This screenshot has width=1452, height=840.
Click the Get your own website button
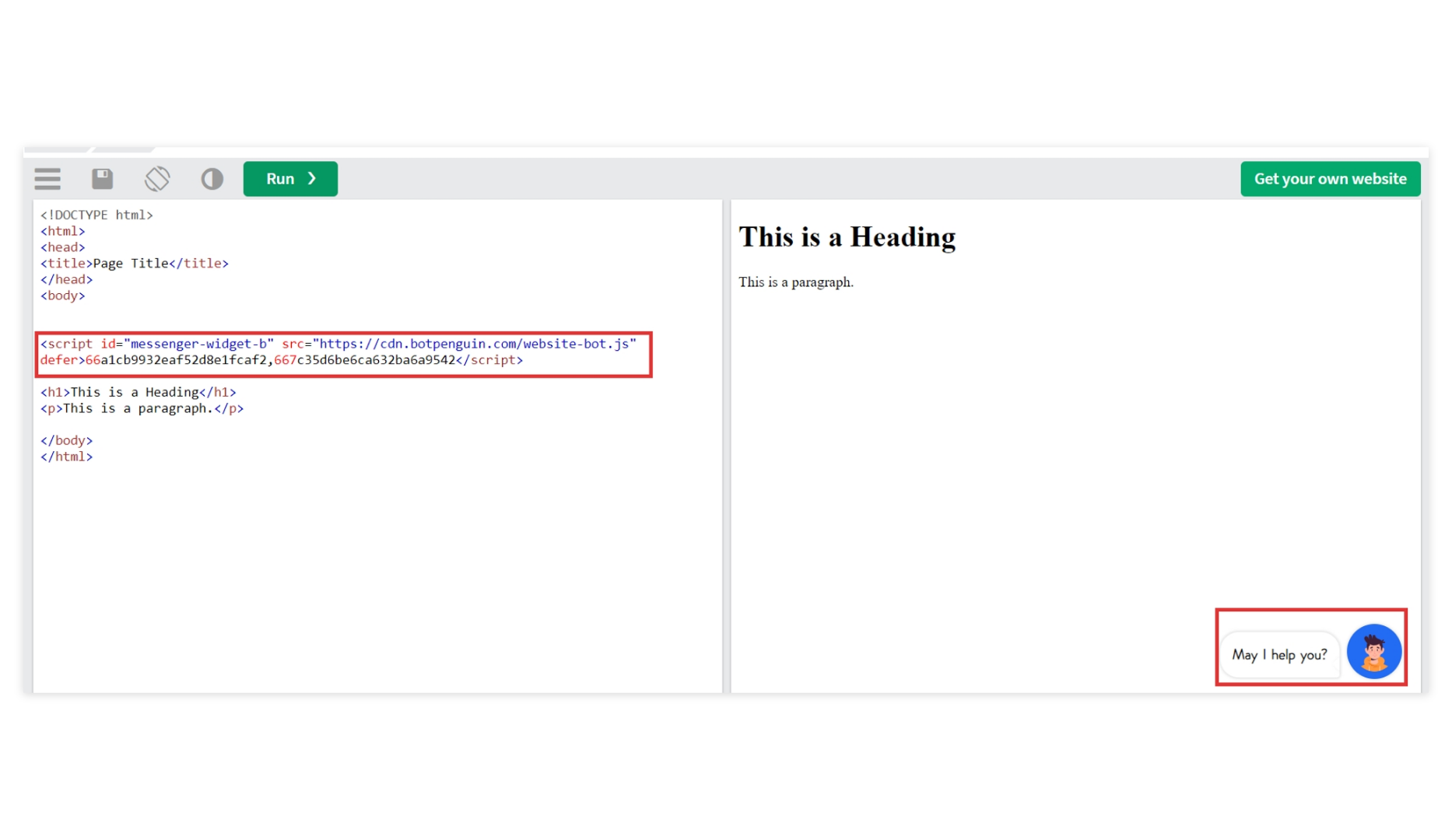coord(1331,179)
